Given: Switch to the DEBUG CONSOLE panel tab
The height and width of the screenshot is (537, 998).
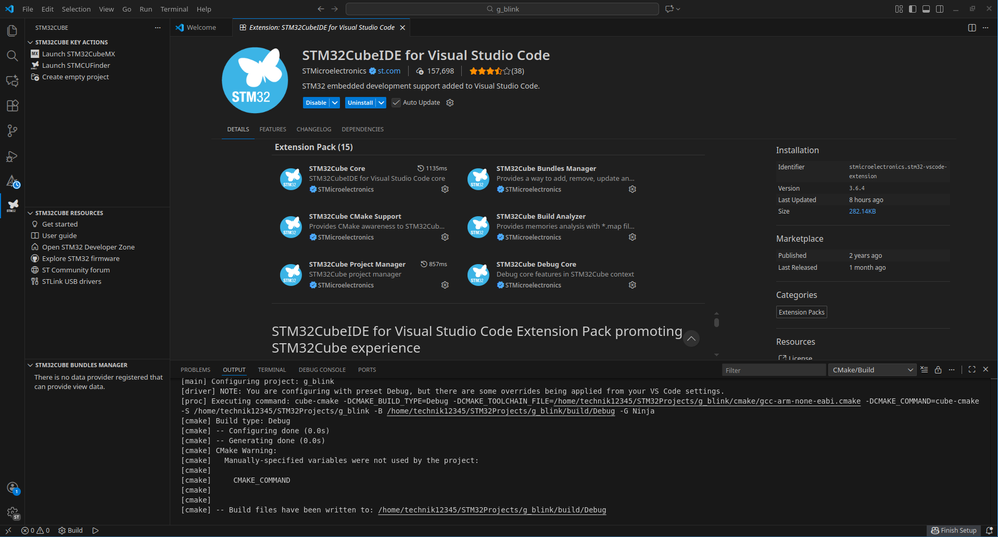Looking at the screenshot, I should pyautogui.click(x=322, y=370).
